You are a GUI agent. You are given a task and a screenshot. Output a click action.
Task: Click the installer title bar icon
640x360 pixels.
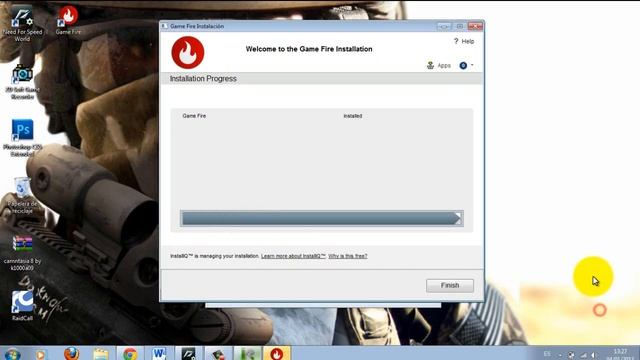pyautogui.click(x=164, y=26)
